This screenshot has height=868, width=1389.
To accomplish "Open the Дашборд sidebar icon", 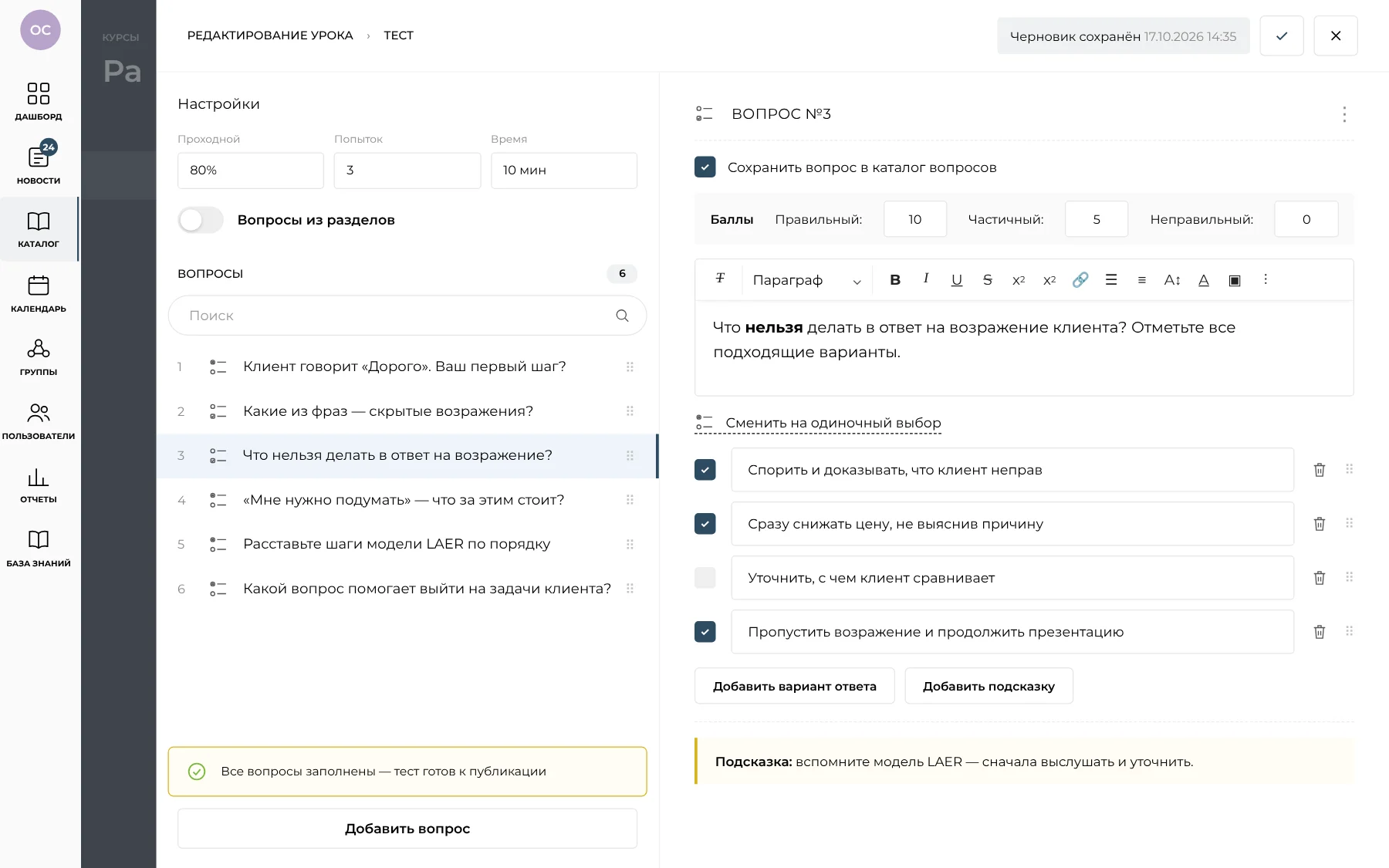I will click(39, 102).
